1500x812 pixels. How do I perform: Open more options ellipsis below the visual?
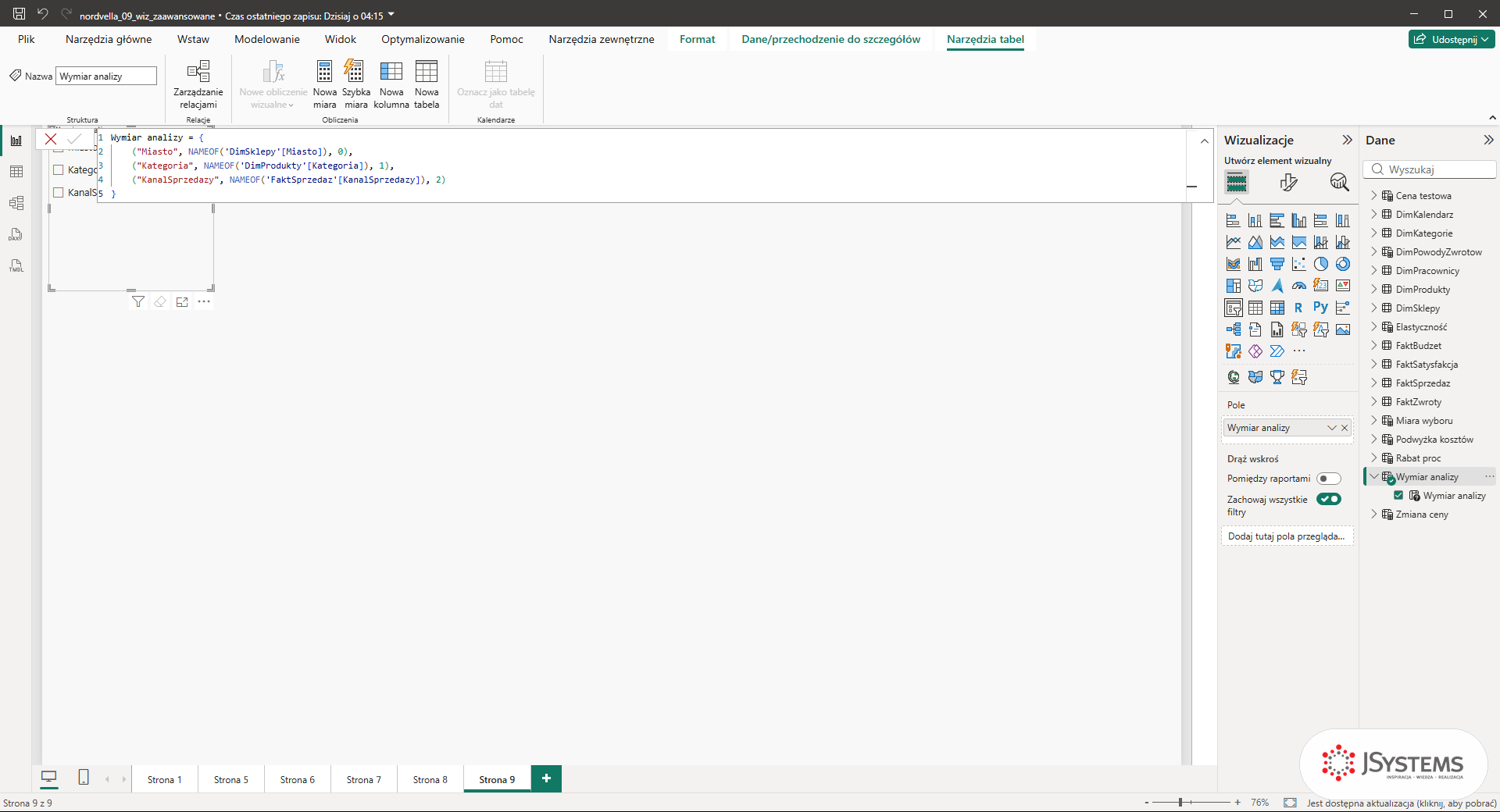(x=204, y=302)
